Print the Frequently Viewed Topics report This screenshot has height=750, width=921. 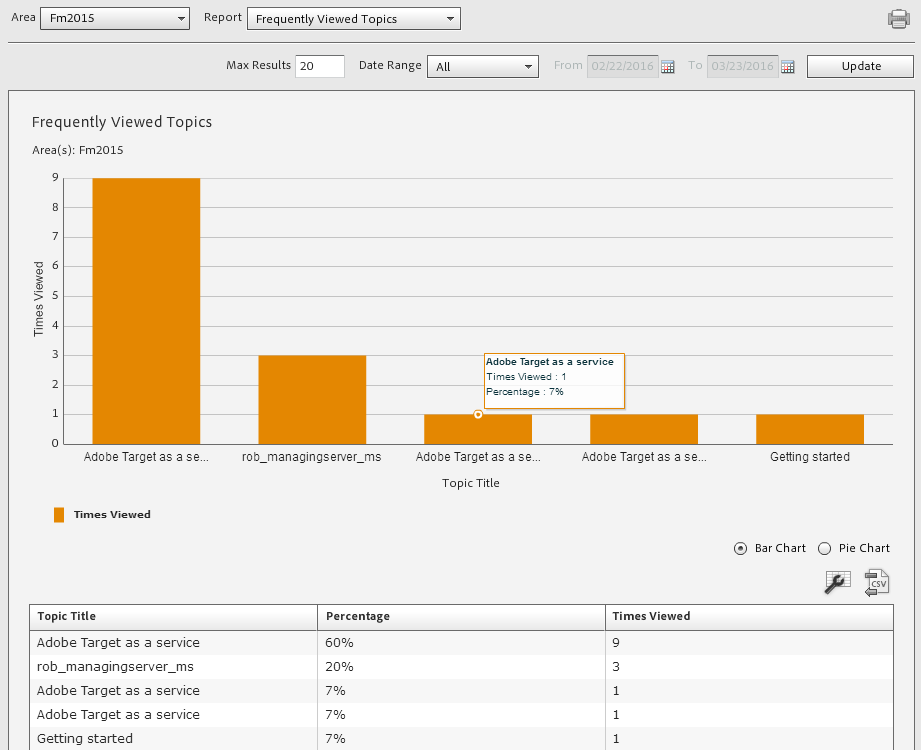coord(899,17)
